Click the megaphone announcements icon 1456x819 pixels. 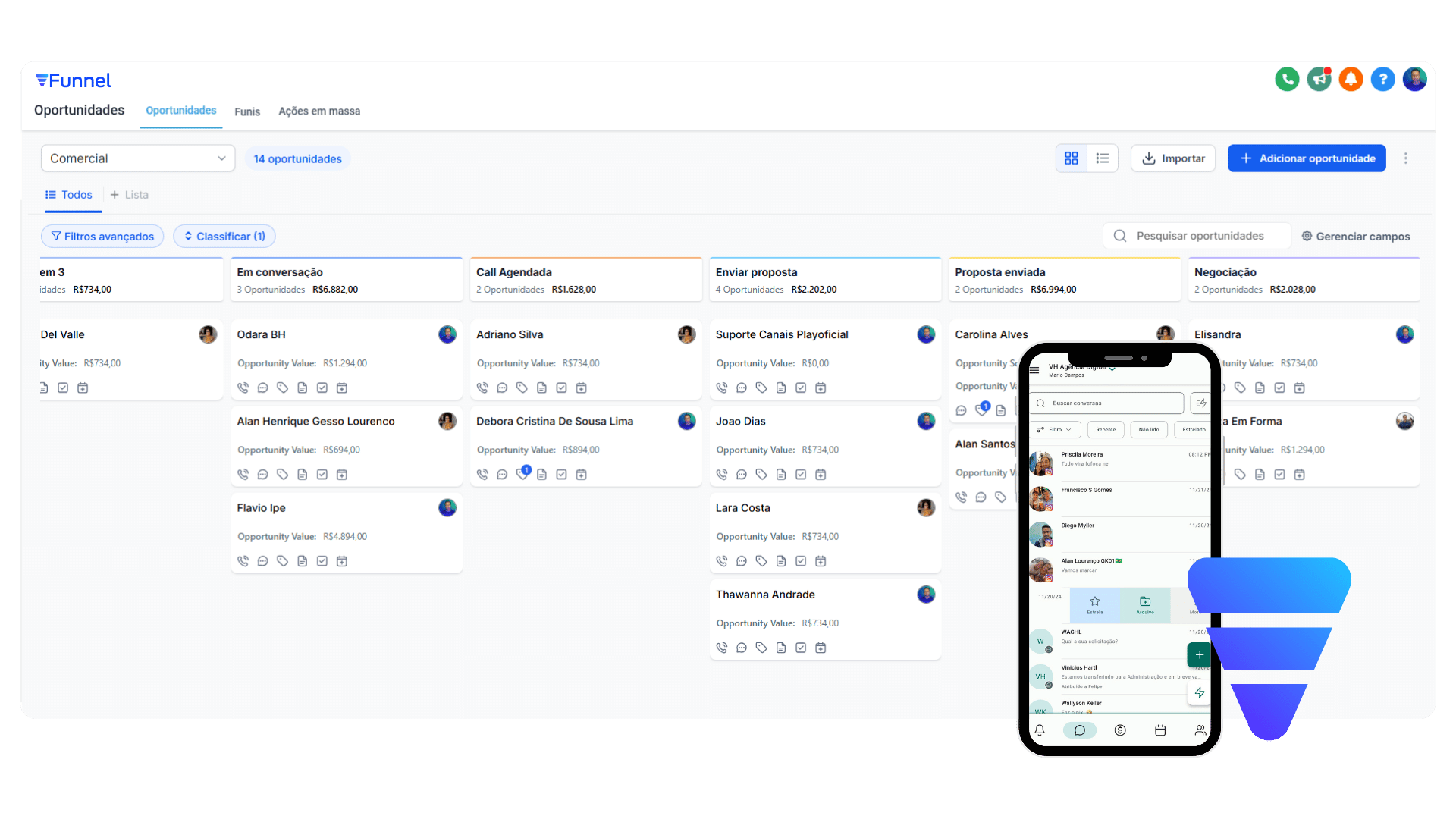1319,79
